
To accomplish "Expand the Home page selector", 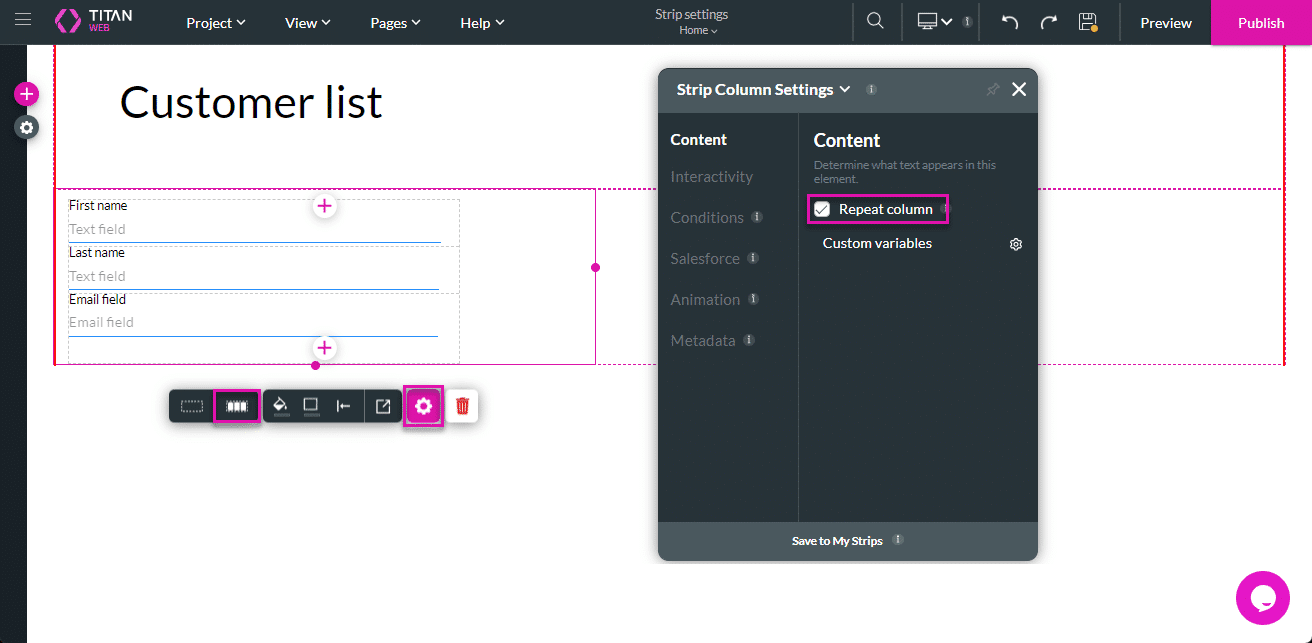I will point(698,31).
